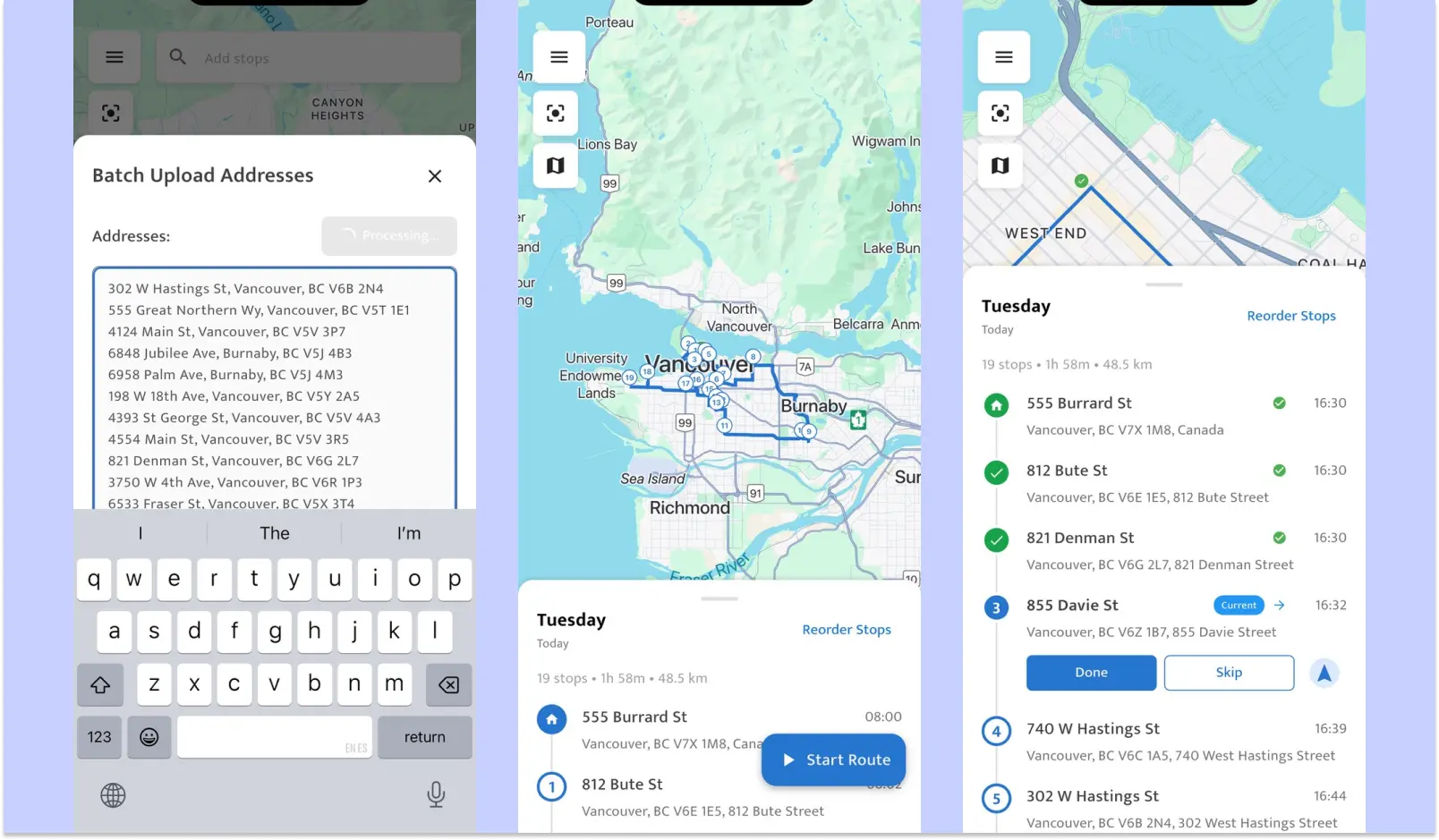This screenshot has width=1439, height=840.
Task: Toggle the Shift key on the keyboard
Action: [100, 684]
